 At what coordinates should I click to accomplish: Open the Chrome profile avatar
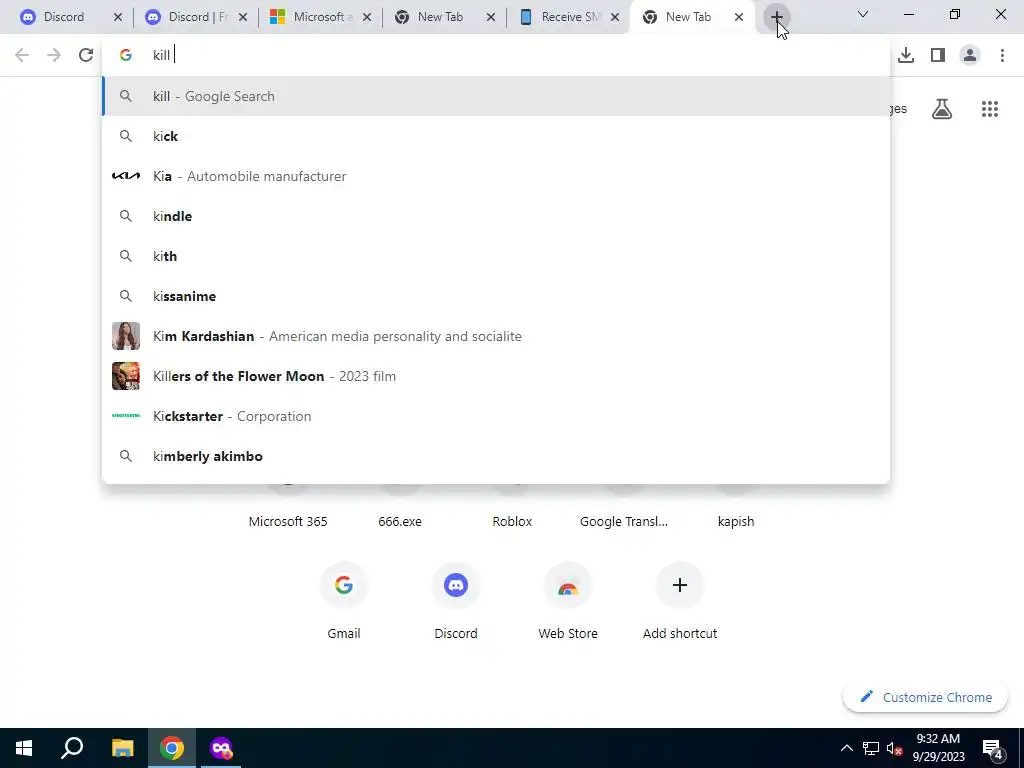pos(970,55)
